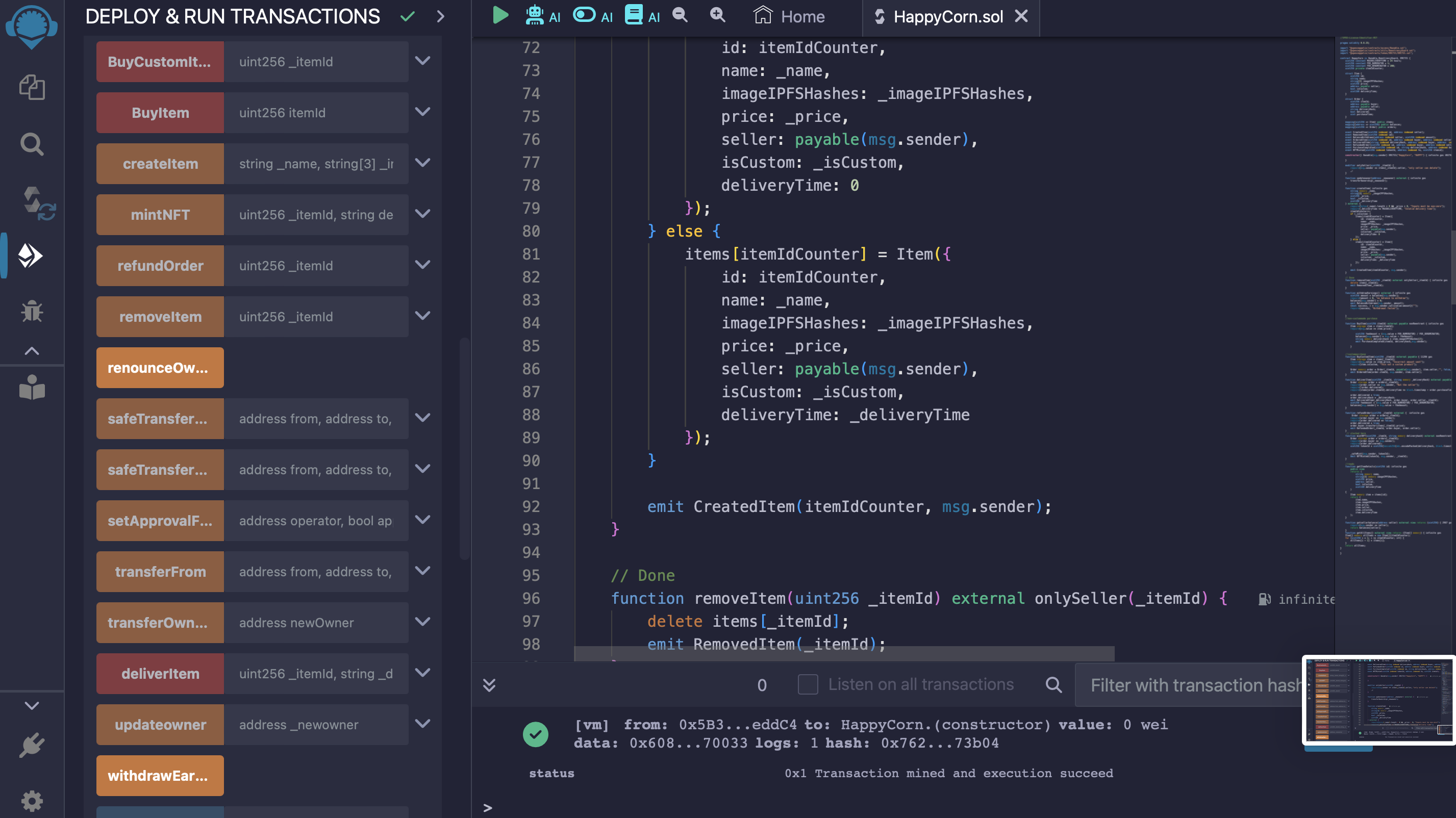Click the AI documentation book icon
Viewport: 1456px width, 818px height.
(x=642, y=16)
